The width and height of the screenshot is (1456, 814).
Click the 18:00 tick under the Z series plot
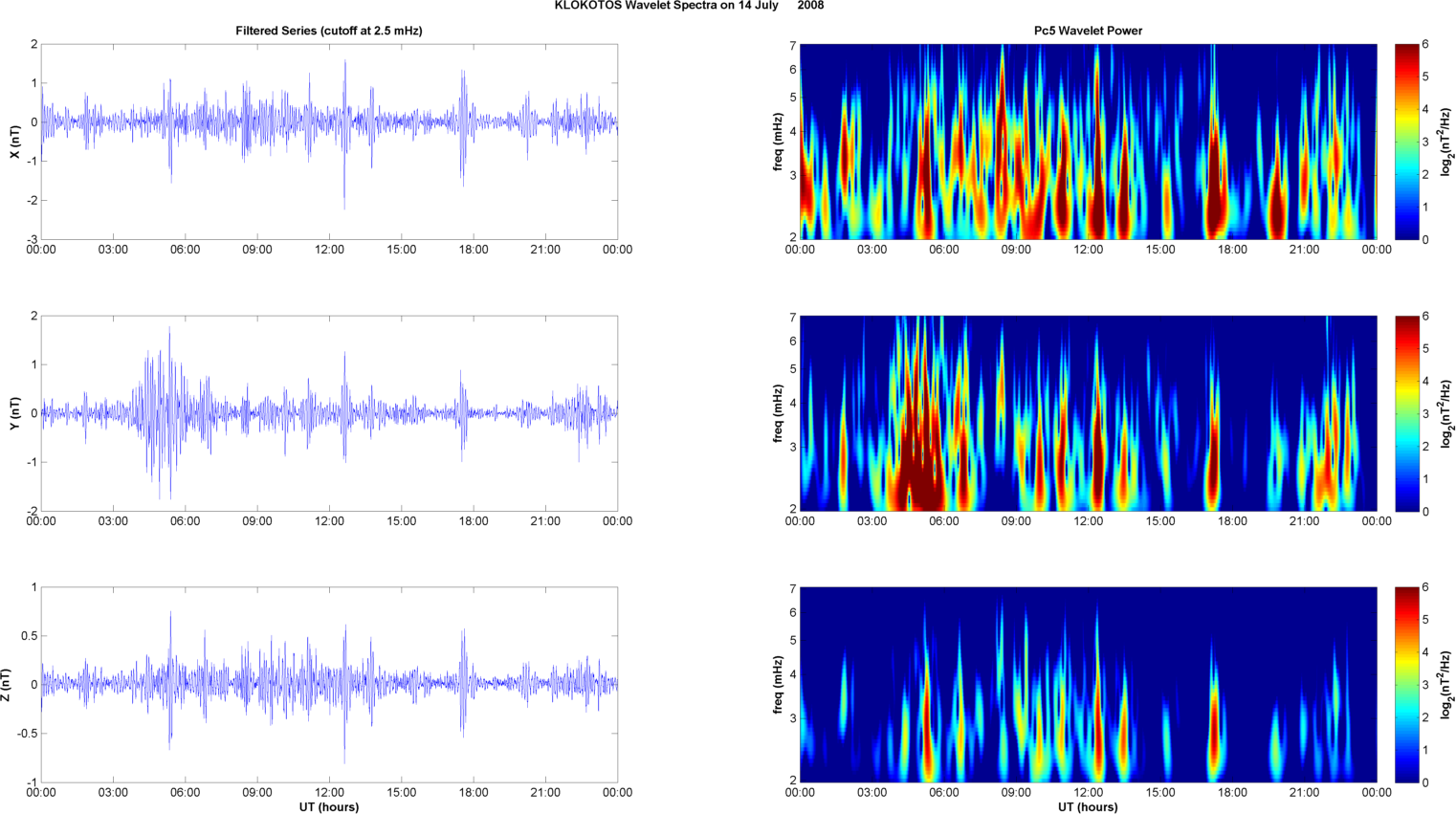(x=474, y=792)
